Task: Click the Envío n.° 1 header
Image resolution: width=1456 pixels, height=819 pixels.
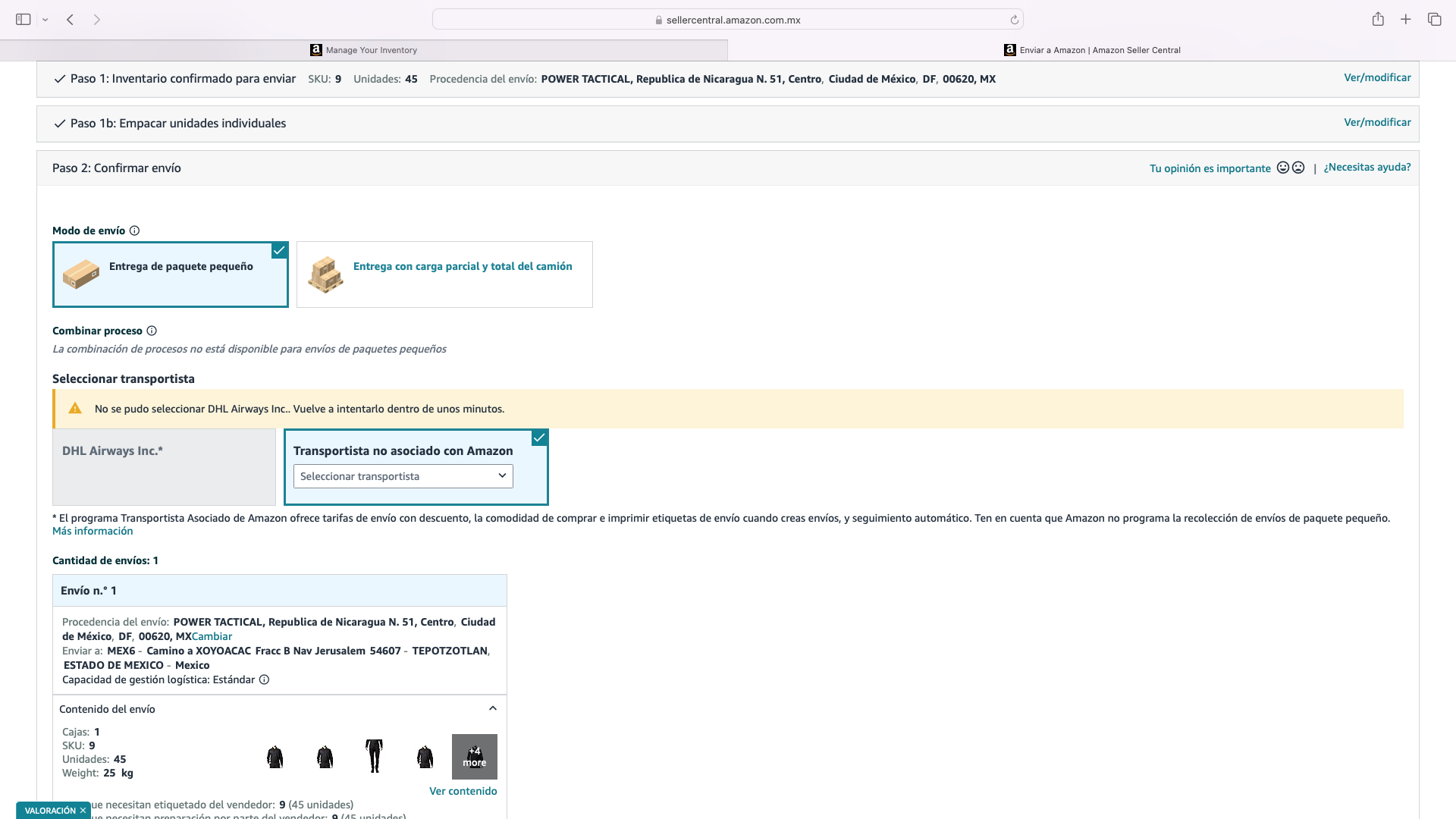Action: (280, 590)
